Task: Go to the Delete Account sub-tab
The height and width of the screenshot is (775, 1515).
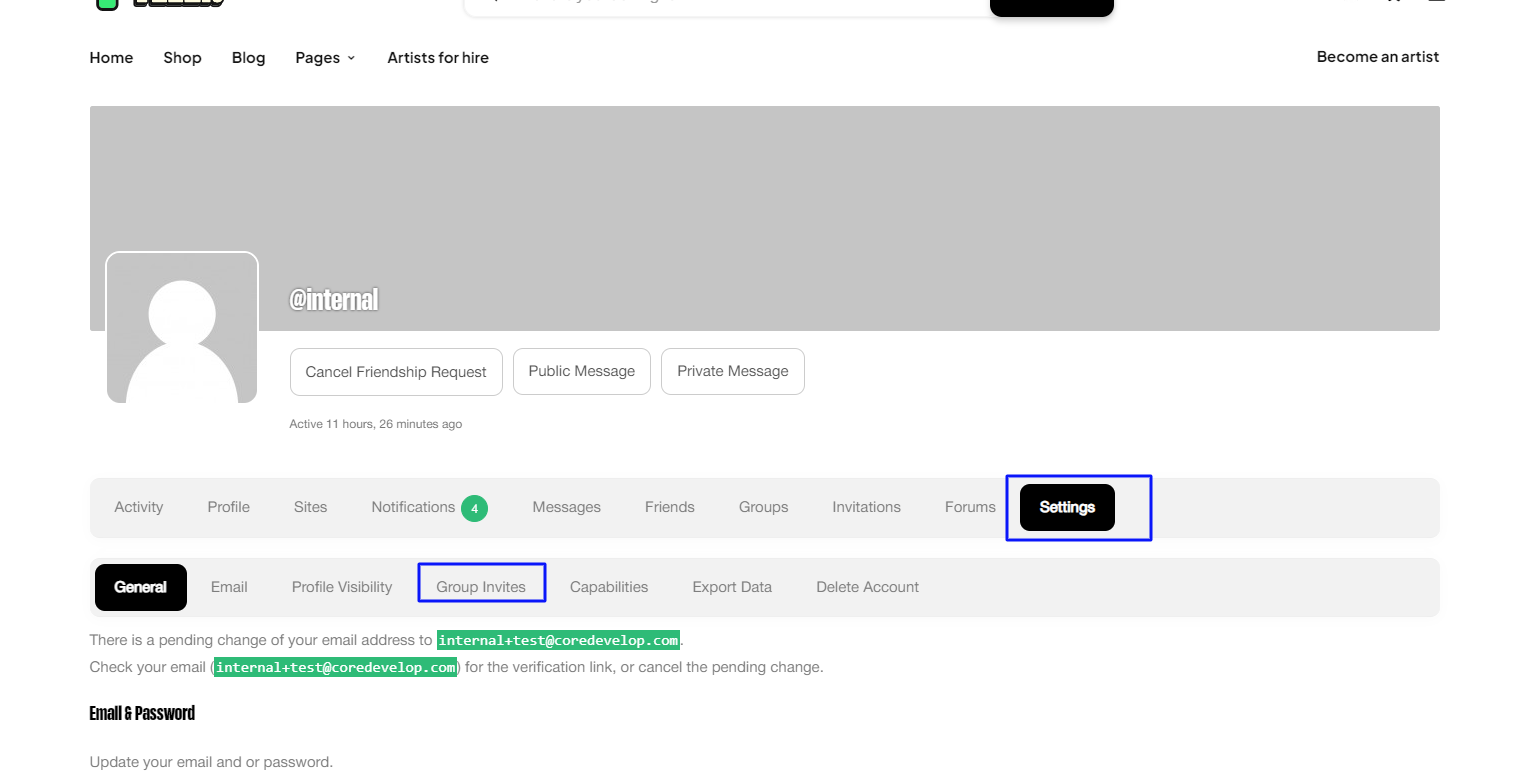Action: (x=868, y=587)
